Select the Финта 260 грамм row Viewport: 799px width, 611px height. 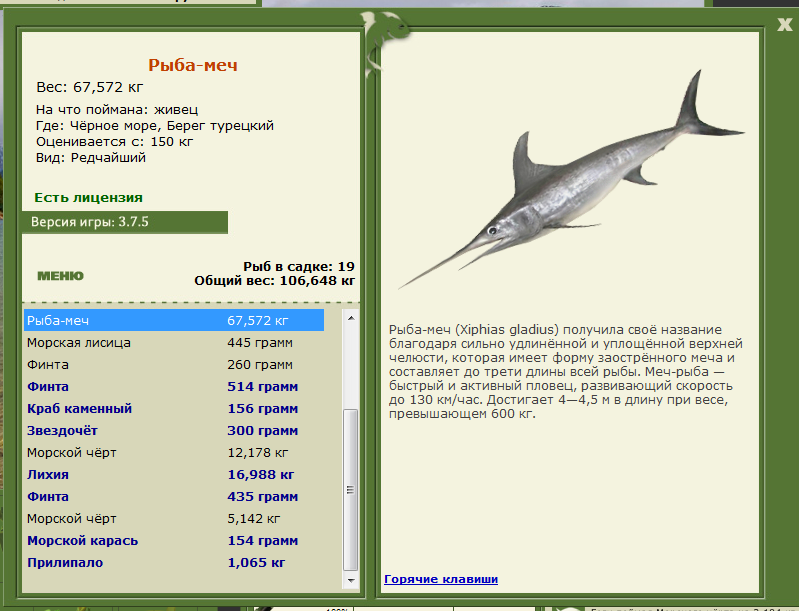point(174,364)
